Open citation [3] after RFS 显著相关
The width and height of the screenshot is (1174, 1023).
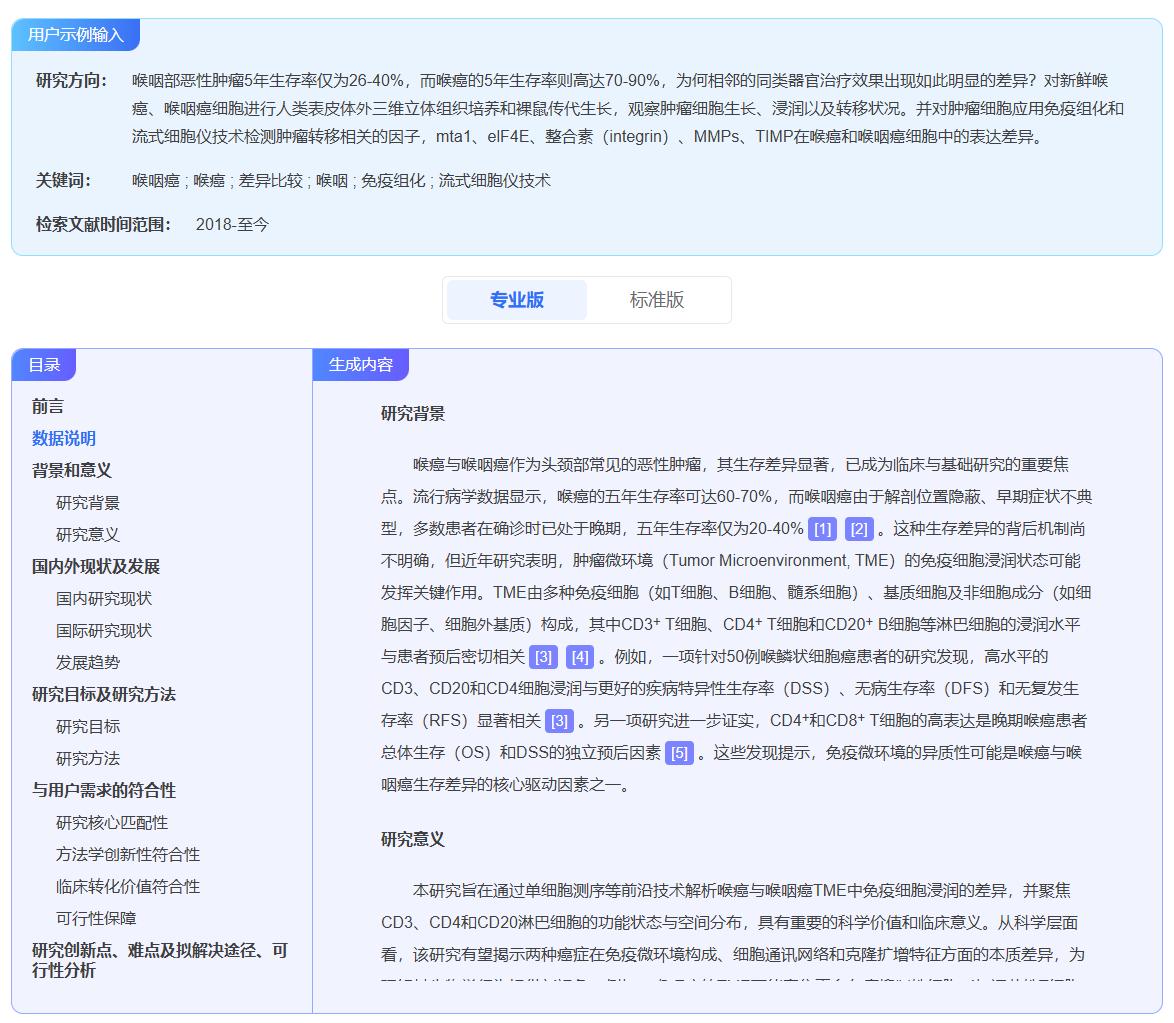pos(559,720)
